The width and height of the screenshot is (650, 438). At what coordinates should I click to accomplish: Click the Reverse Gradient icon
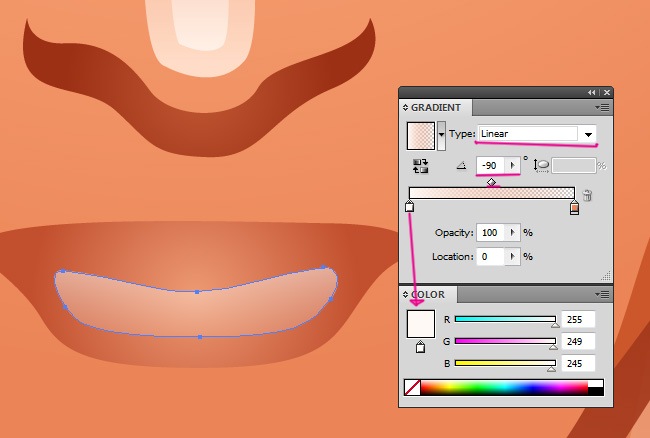coord(421,165)
